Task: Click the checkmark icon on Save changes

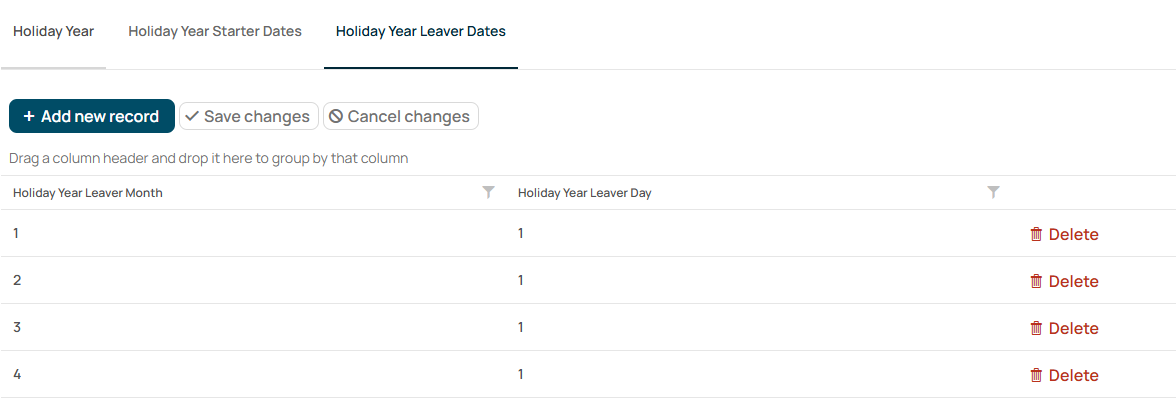Action: click(x=192, y=116)
